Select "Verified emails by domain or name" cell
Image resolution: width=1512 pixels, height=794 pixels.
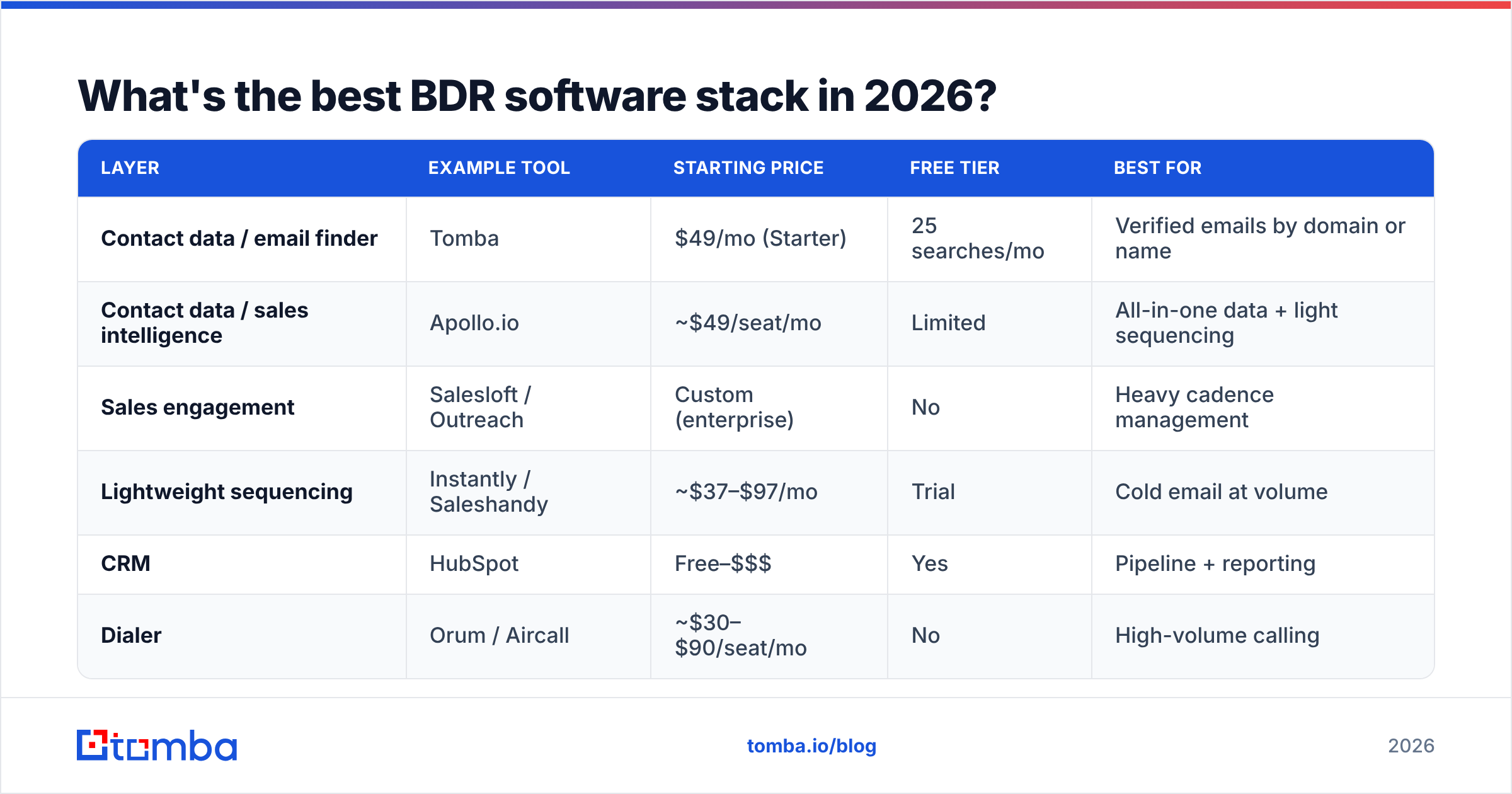pos(1263,239)
